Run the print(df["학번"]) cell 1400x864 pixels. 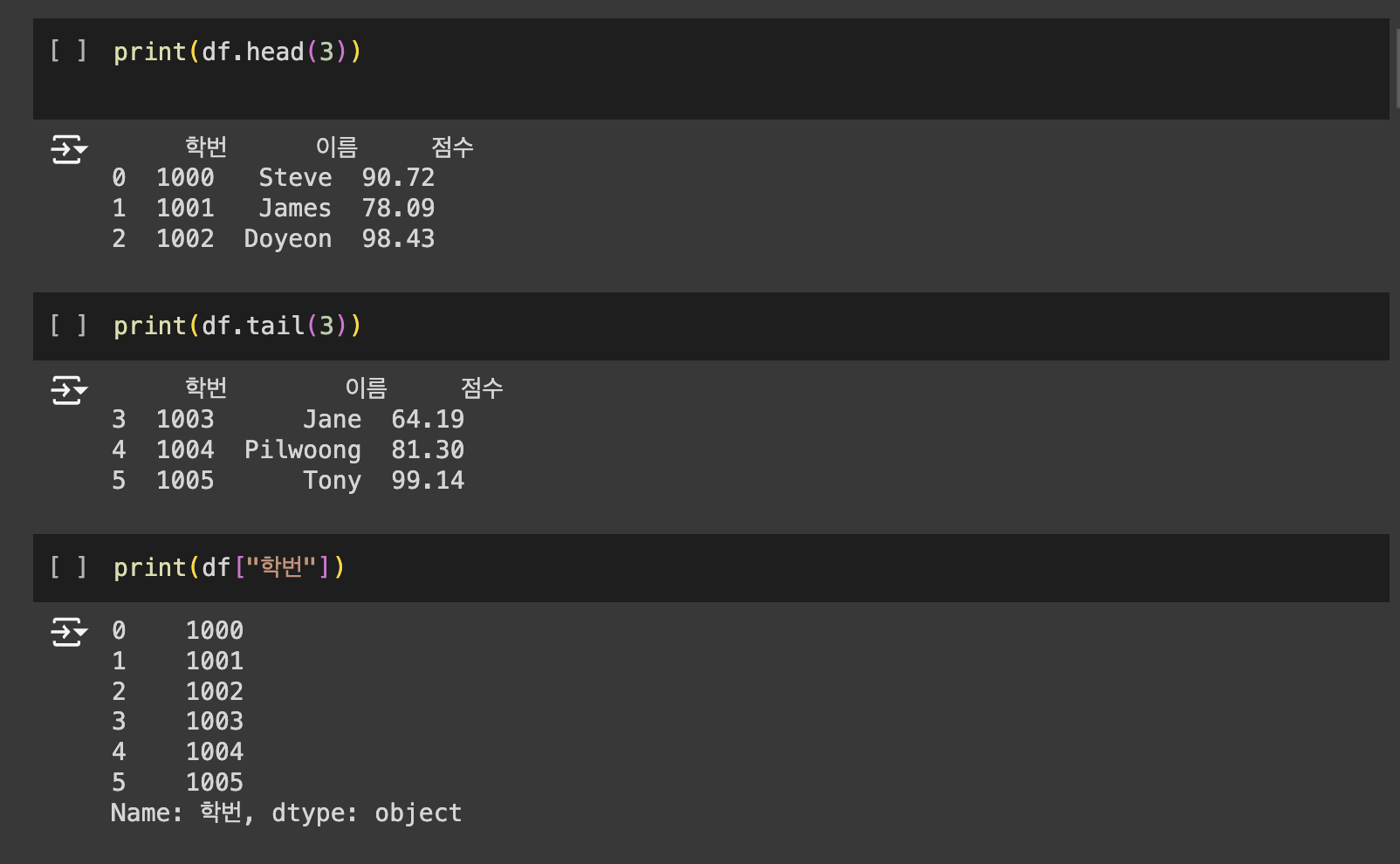68,567
